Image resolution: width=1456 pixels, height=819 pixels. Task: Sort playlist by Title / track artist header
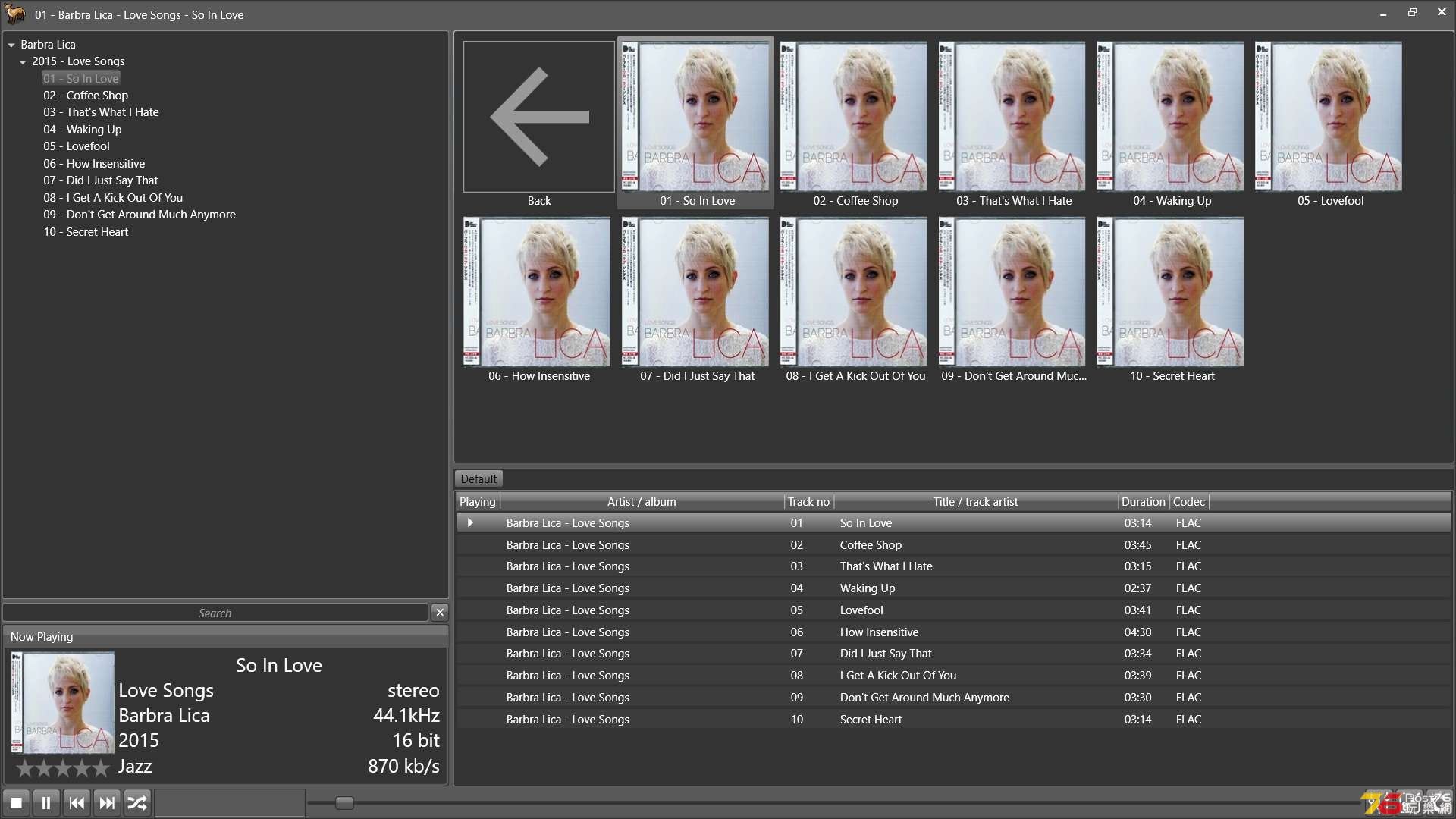pos(975,502)
